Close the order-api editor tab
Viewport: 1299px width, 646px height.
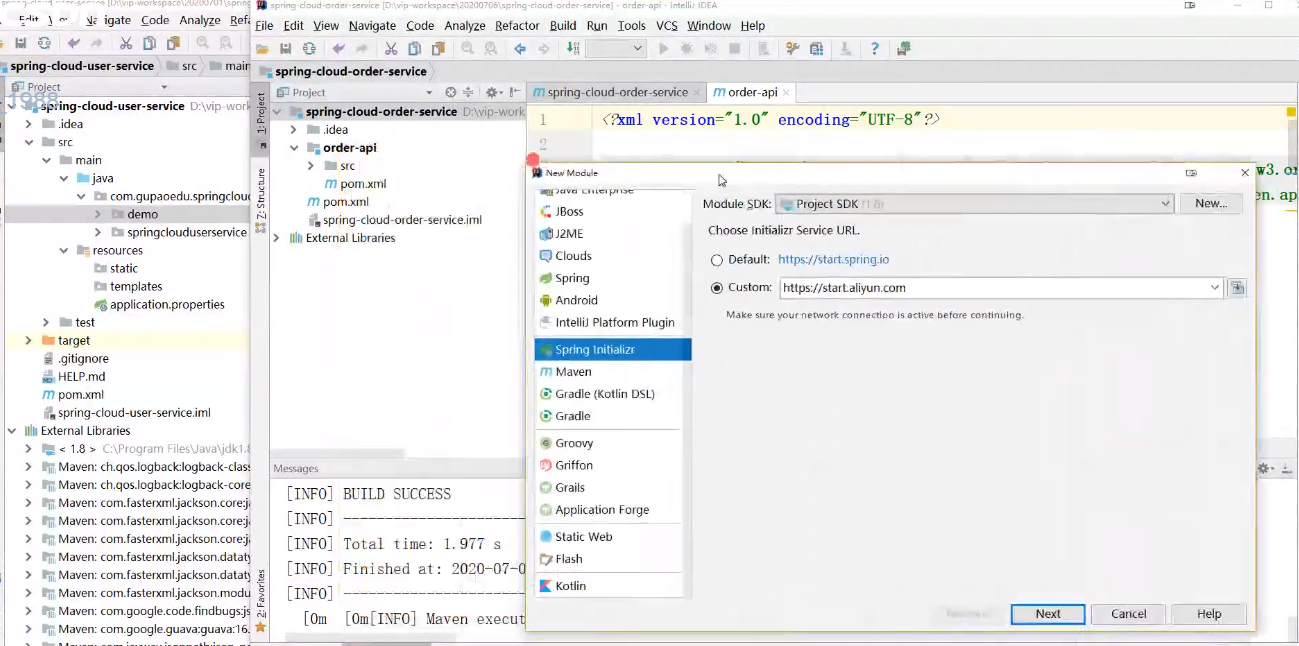(787, 92)
